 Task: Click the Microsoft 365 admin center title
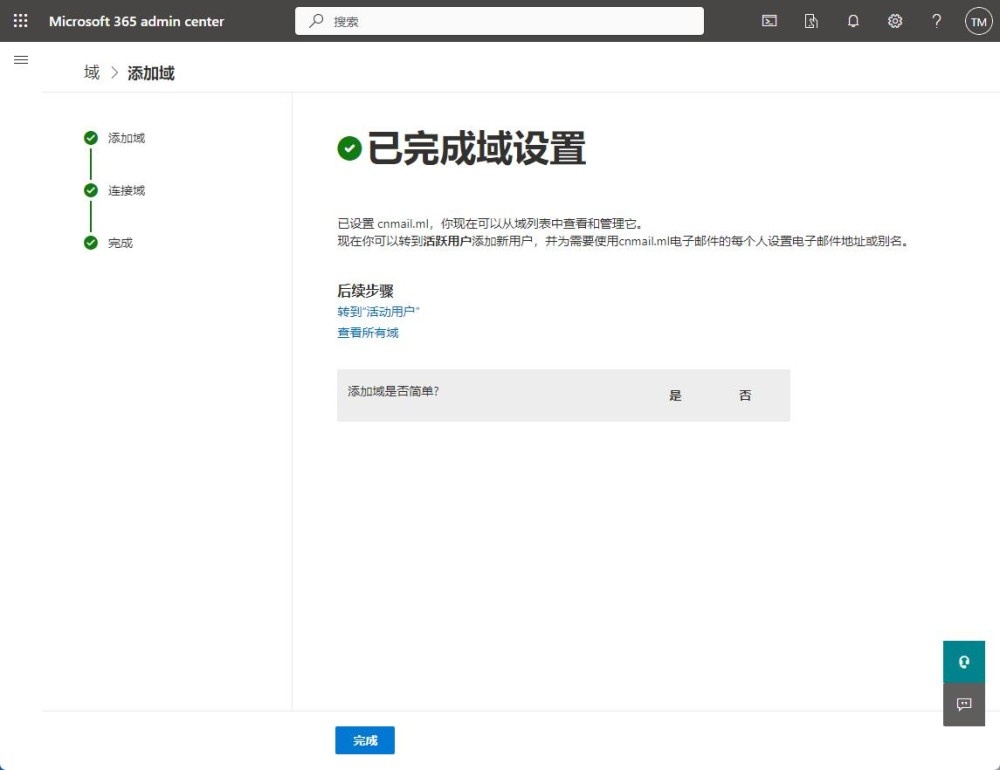pyautogui.click(x=137, y=21)
